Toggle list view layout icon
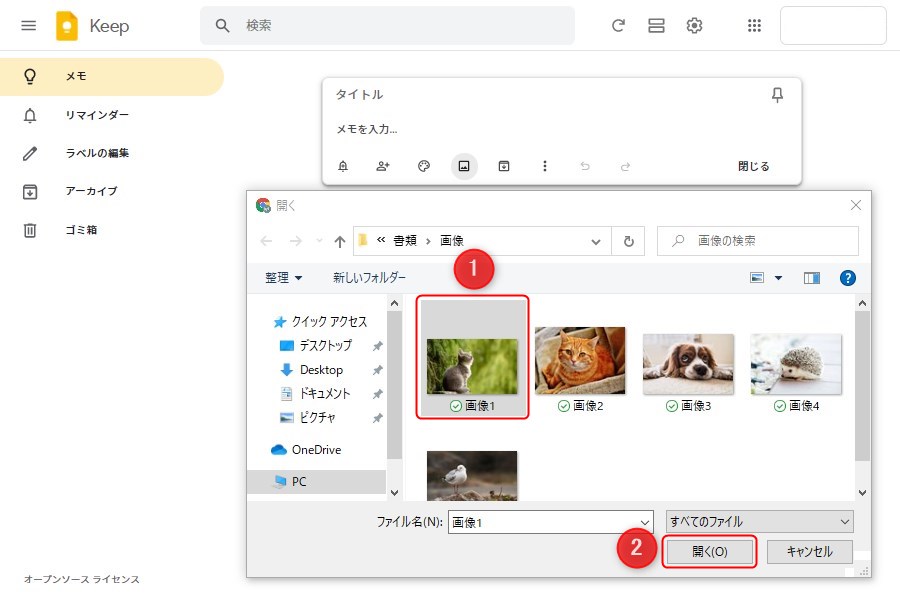900x600 pixels. tap(656, 26)
